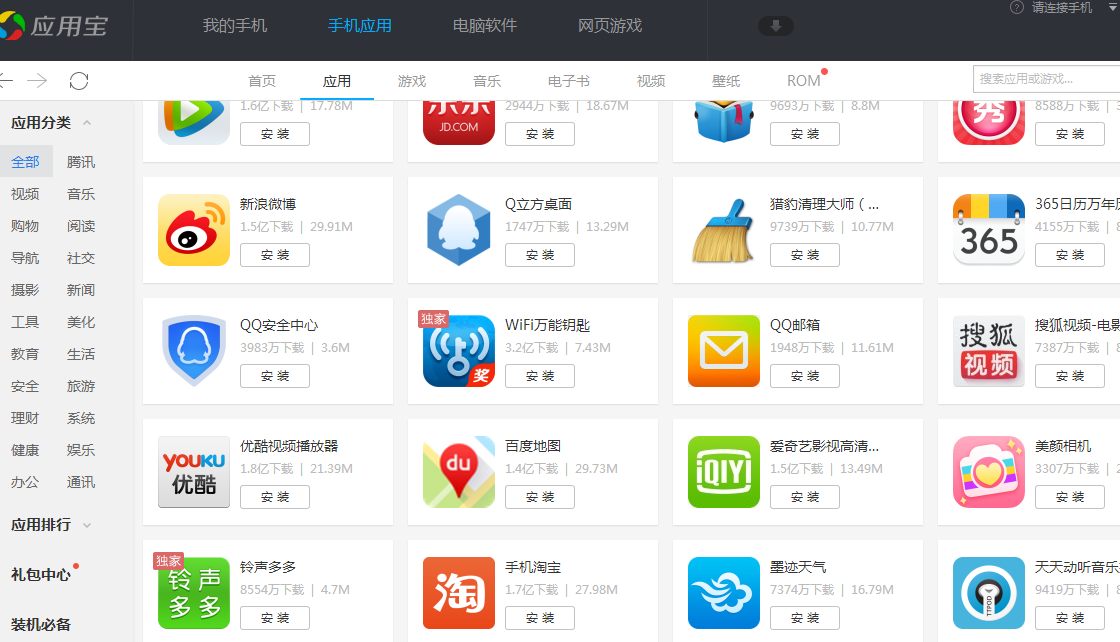This screenshot has height=642, width=1120.
Task: Install 墨迹天气 with 安装 button
Action: tap(805, 618)
